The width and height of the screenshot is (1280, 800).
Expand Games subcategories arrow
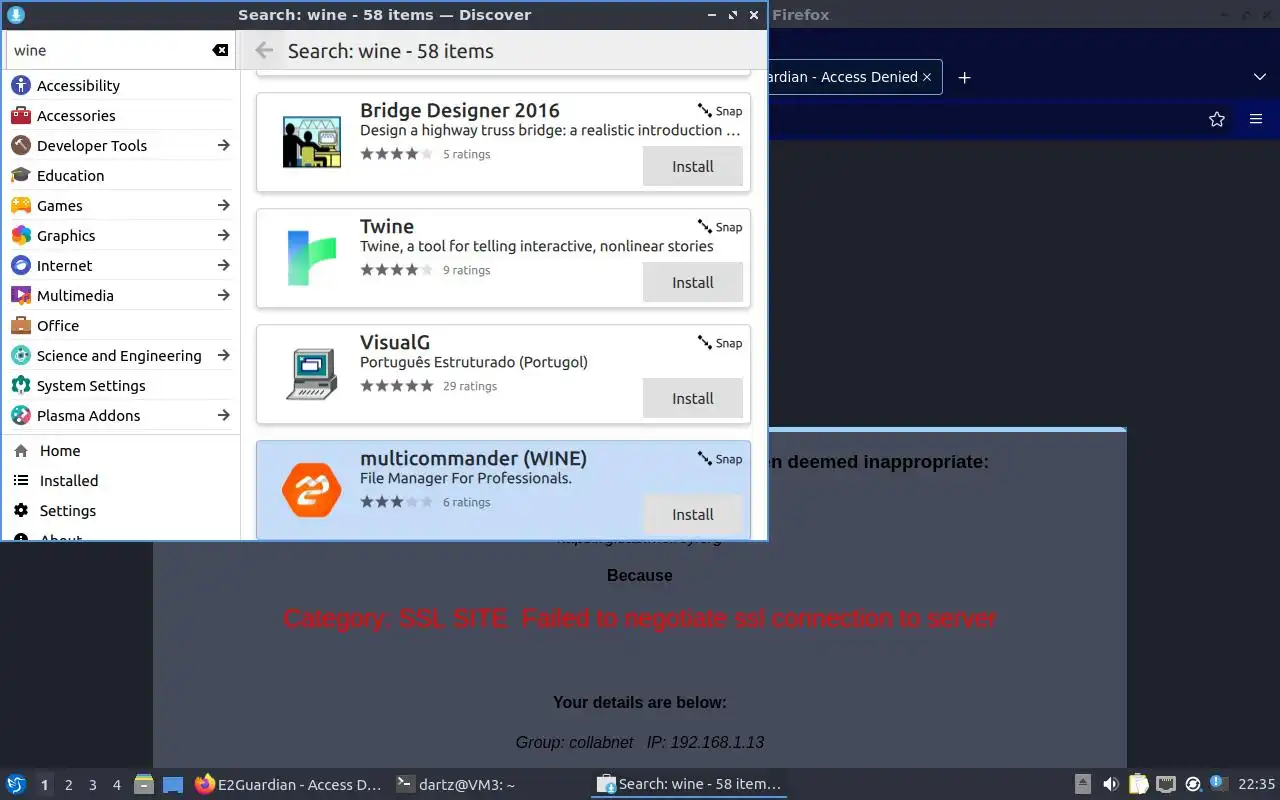[x=223, y=206]
